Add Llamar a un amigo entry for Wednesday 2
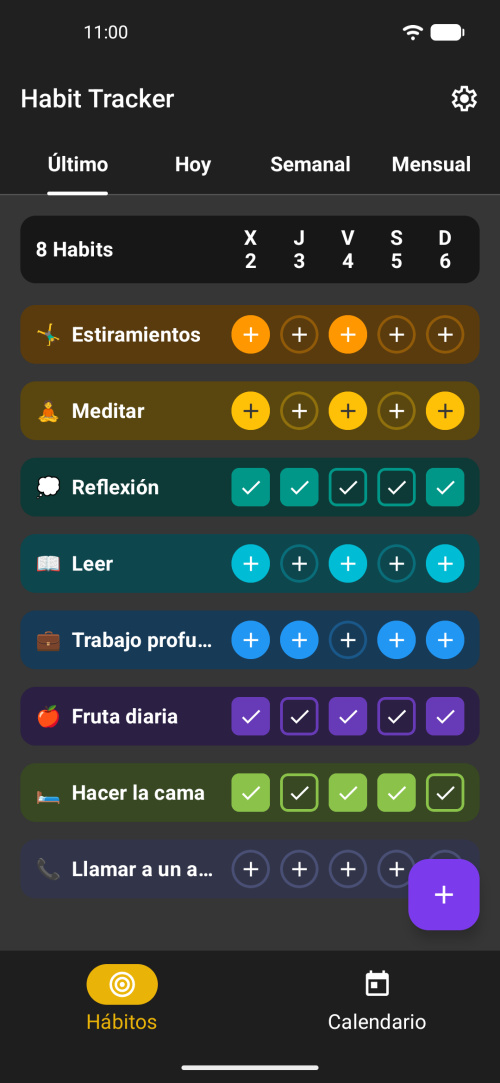 coord(251,869)
